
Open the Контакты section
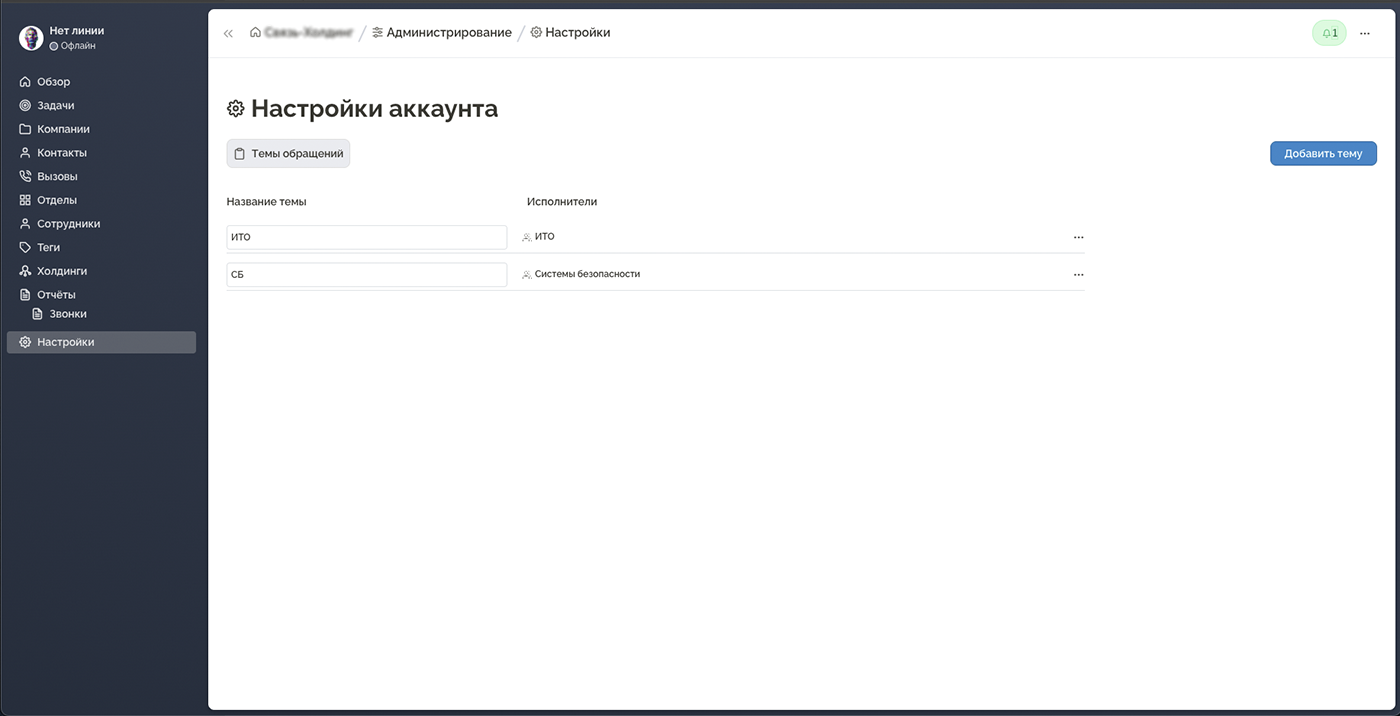coord(60,152)
